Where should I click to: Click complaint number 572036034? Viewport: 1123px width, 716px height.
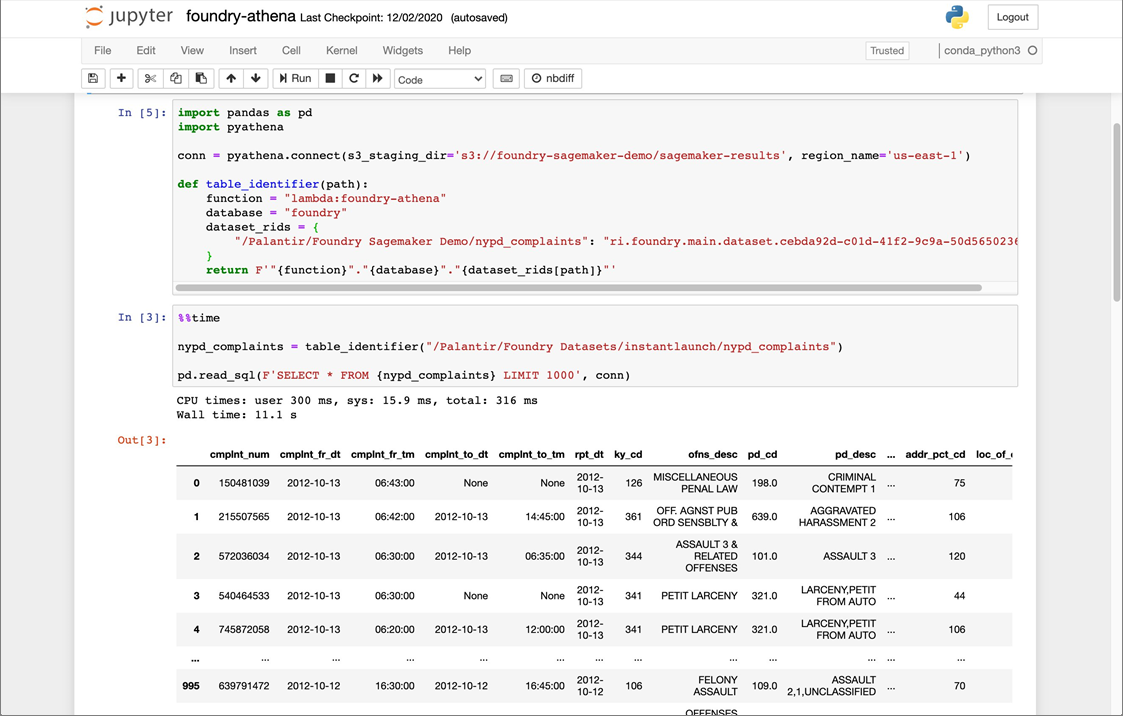(x=244, y=556)
